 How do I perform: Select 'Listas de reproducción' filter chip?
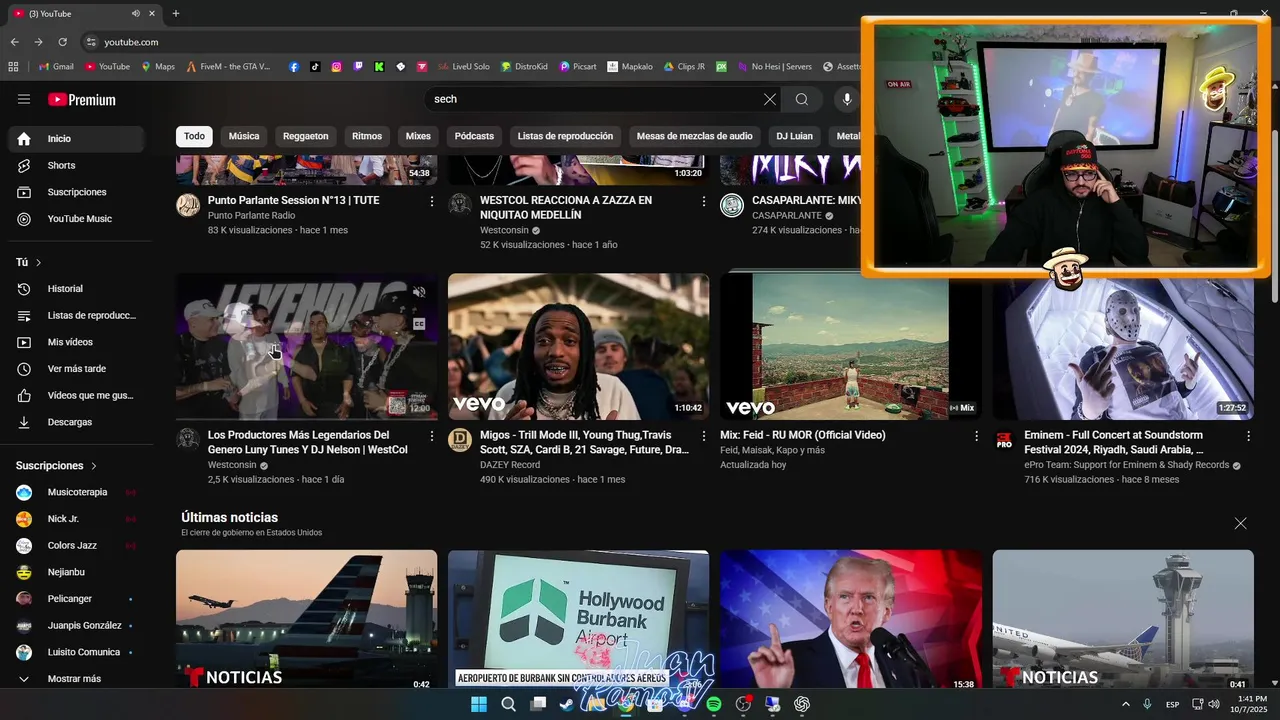pyautogui.click(x=565, y=136)
